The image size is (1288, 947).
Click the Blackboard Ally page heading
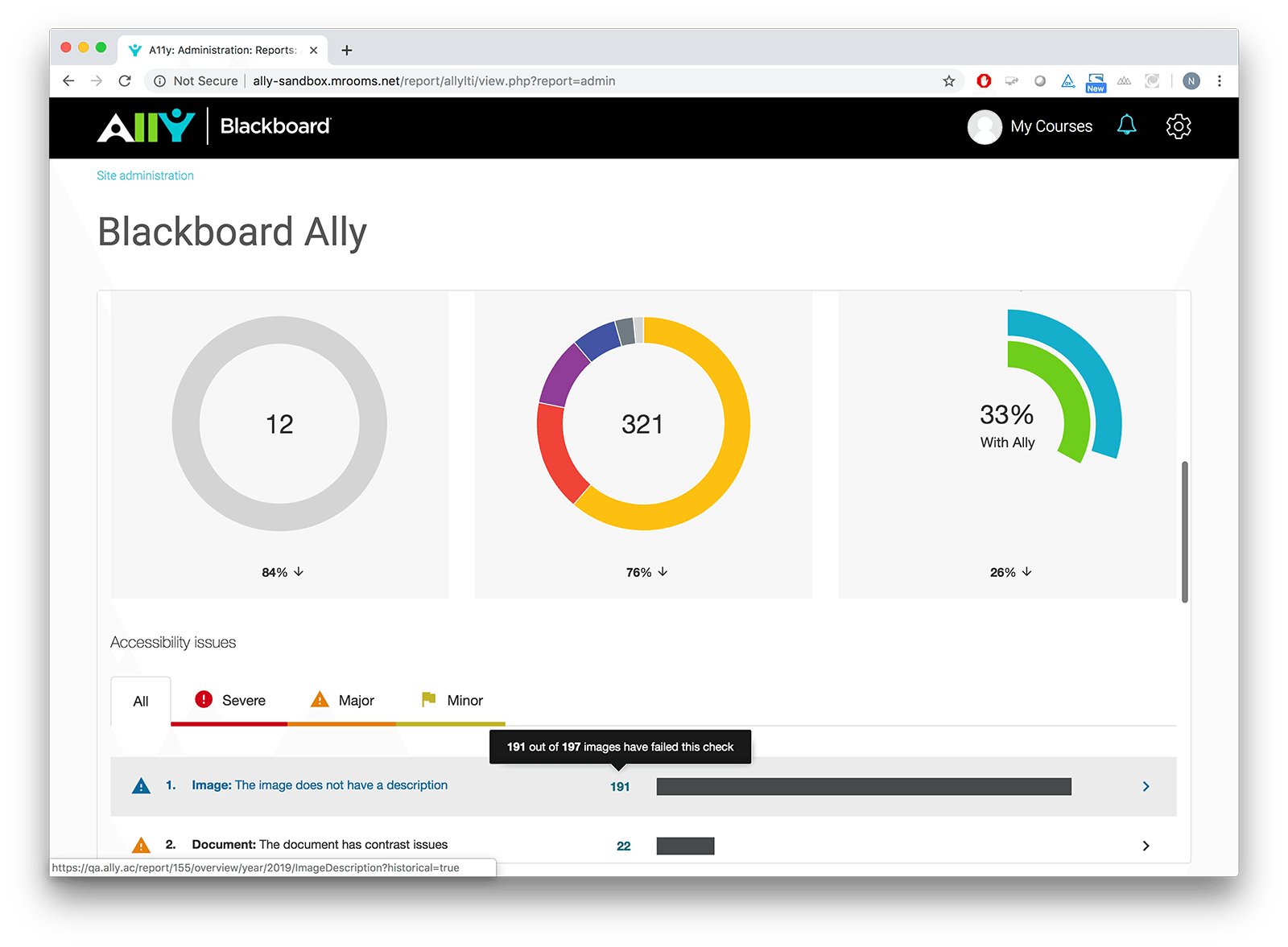pos(232,233)
